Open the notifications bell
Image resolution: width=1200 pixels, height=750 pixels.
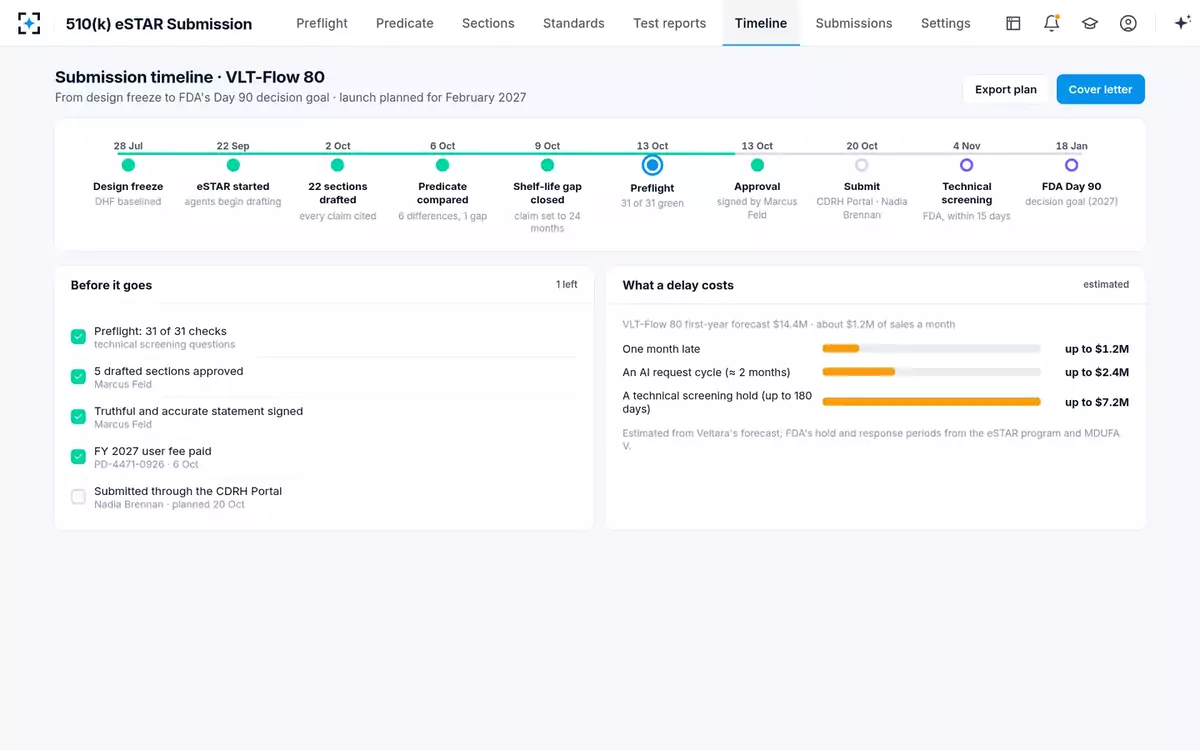click(x=1051, y=23)
